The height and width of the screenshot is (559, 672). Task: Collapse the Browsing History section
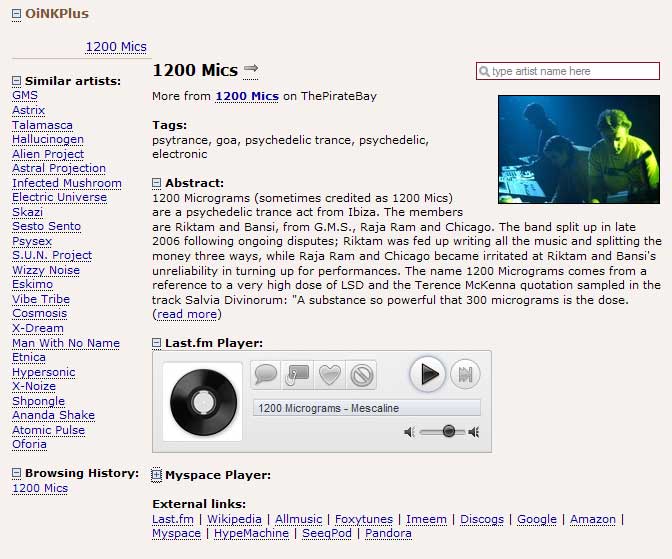pyautogui.click(x=16, y=473)
